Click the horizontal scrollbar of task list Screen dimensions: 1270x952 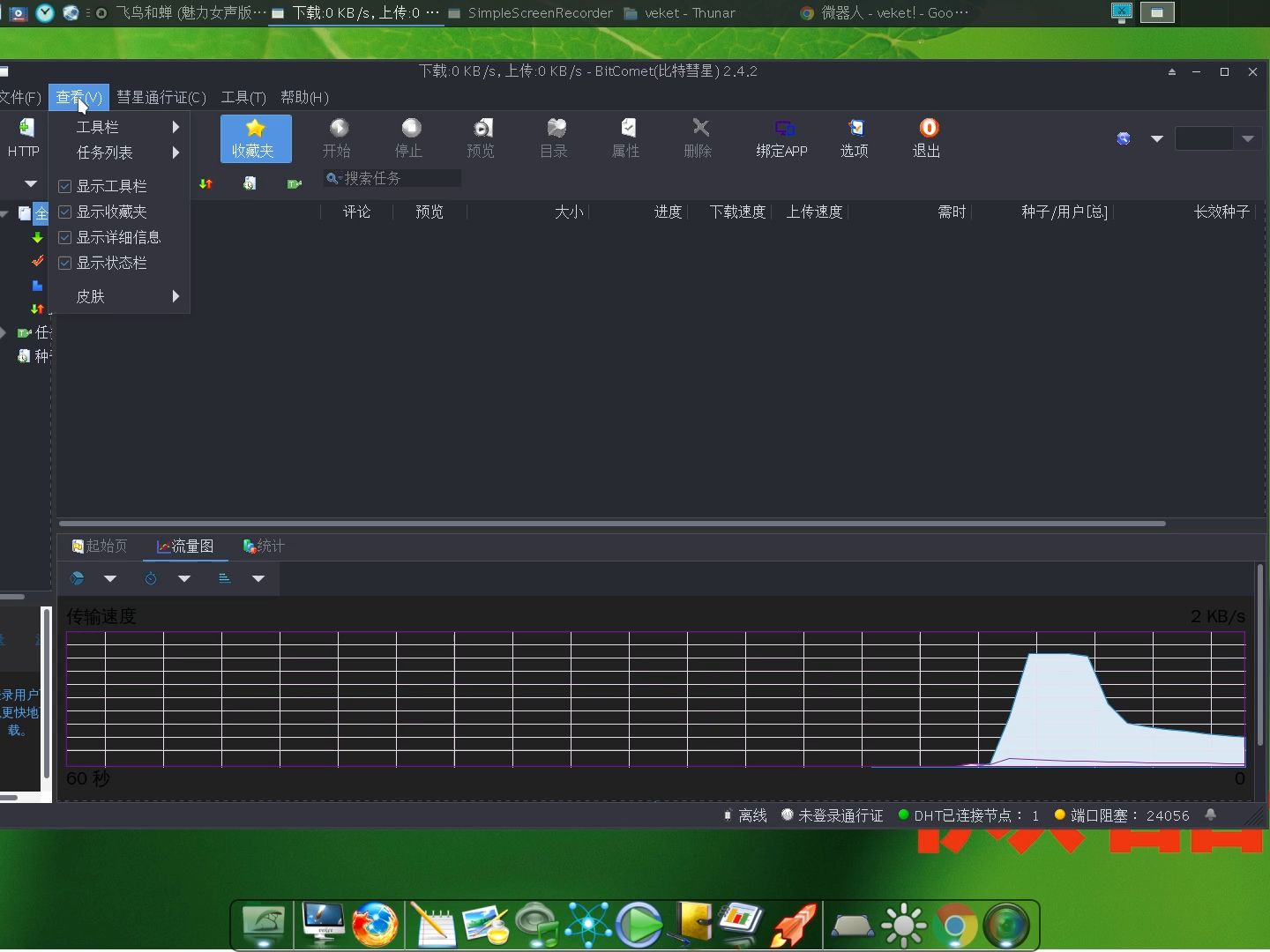[612, 524]
